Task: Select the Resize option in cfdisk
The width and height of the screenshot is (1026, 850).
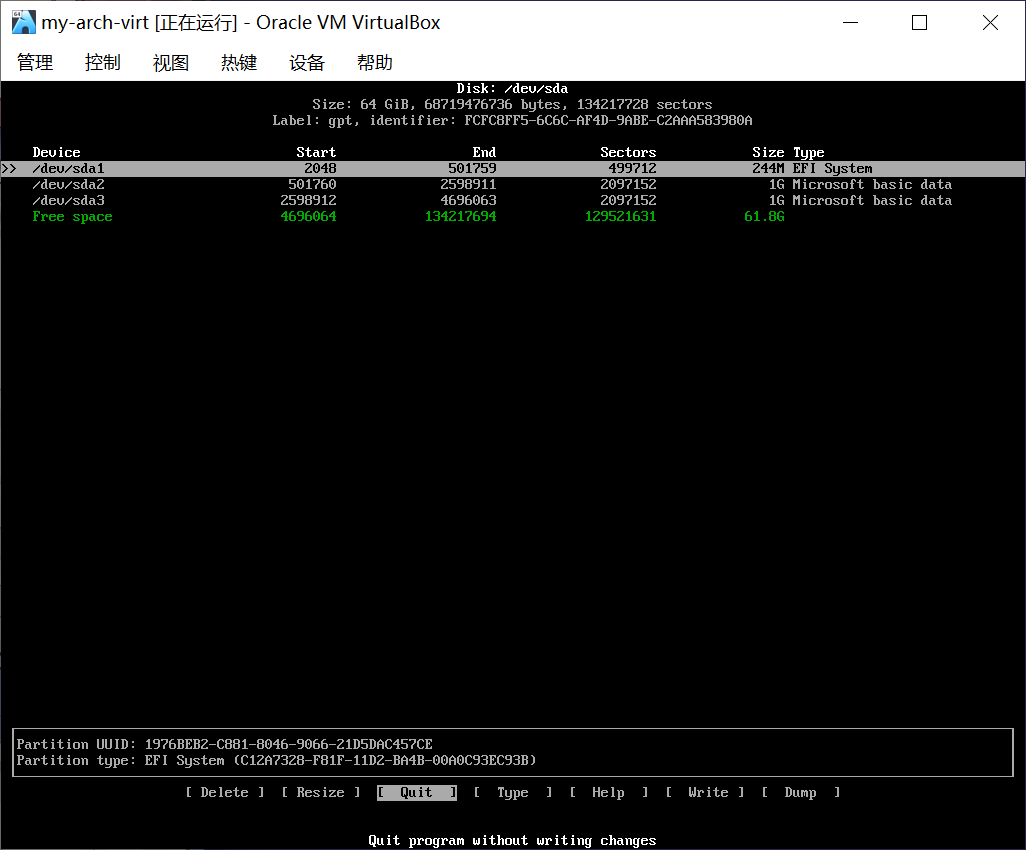Action: coord(321,792)
